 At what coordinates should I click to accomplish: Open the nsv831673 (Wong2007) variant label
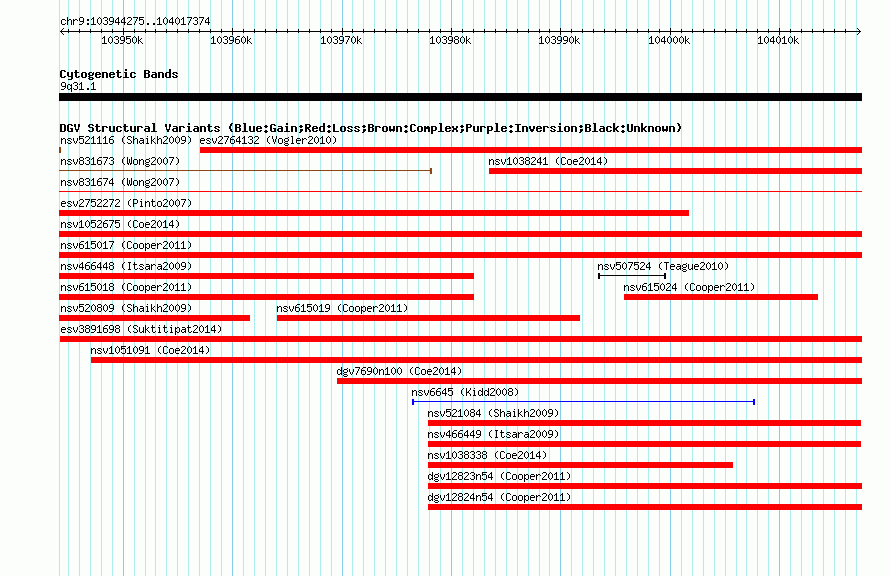[x=120, y=161]
